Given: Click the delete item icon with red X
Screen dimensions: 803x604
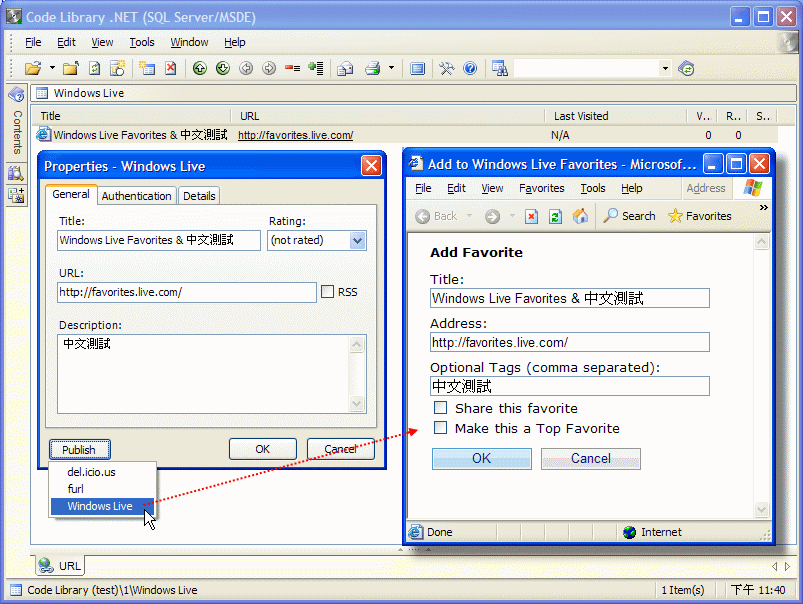Looking at the screenshot, I should point(171,68).
